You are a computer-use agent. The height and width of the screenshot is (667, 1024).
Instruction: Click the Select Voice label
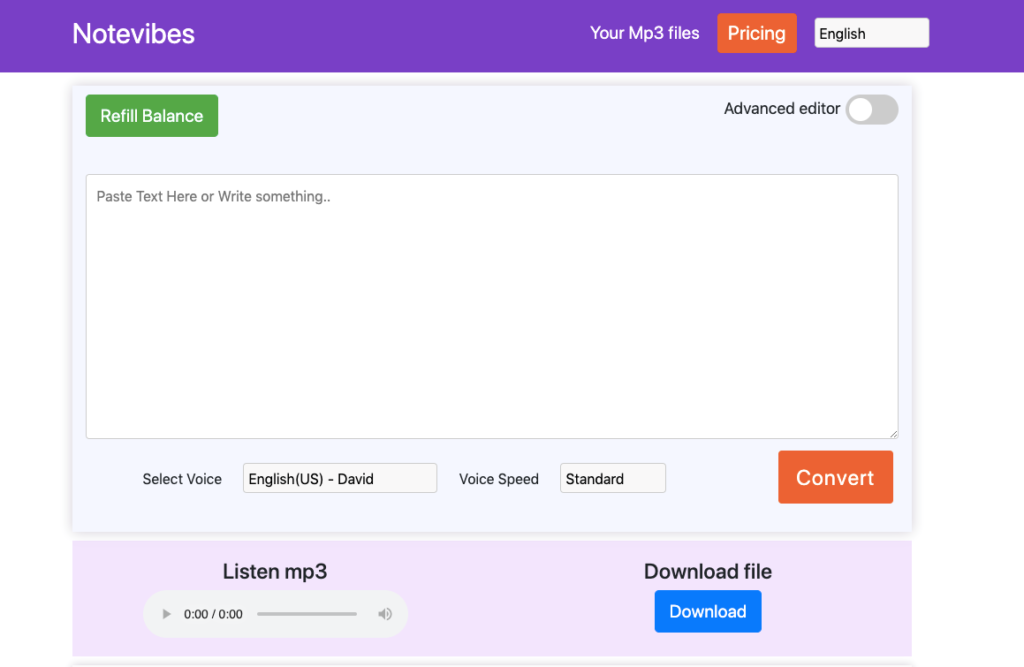click(x=182, y=479)
